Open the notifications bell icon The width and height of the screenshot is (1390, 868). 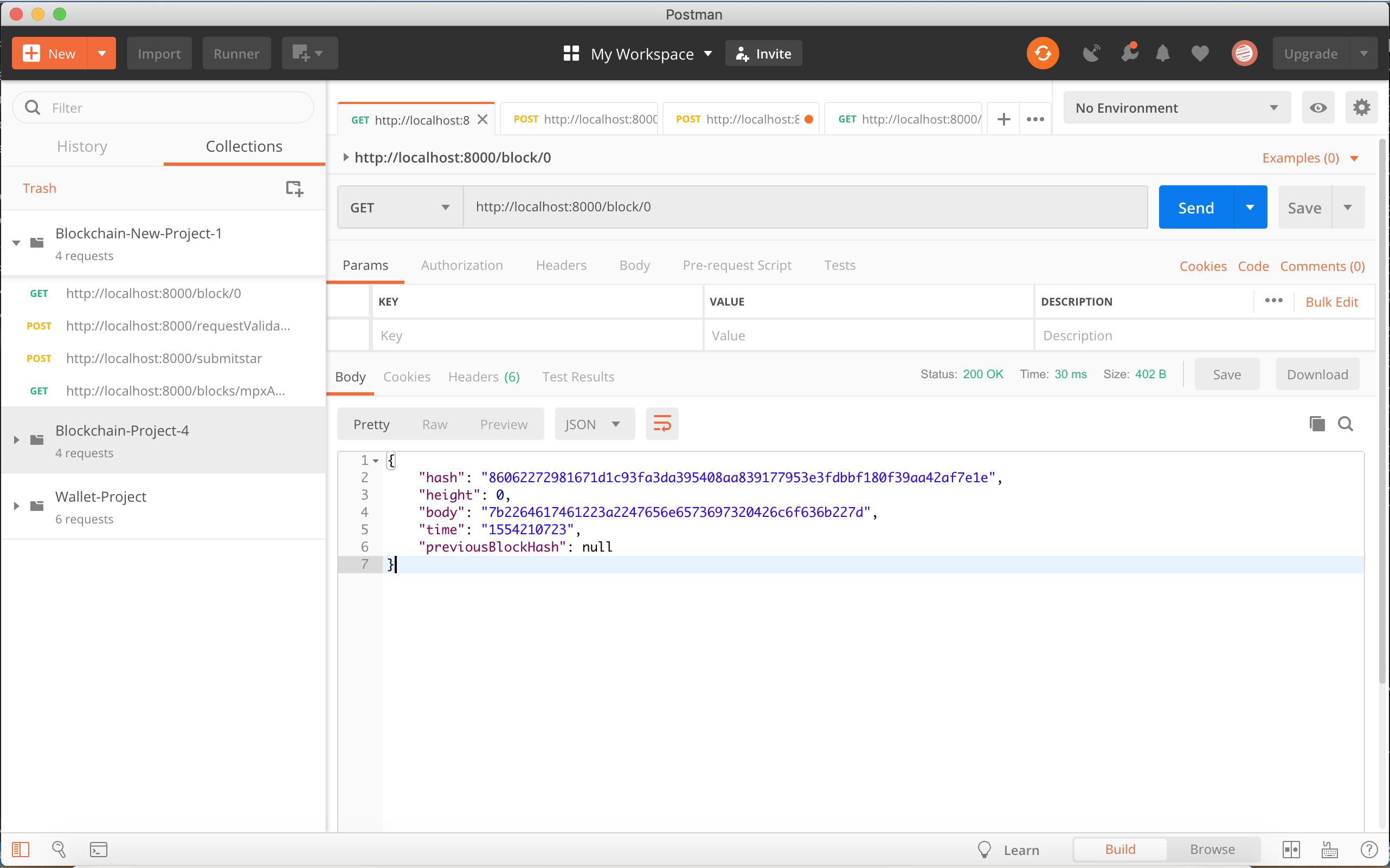(1162, 54)
